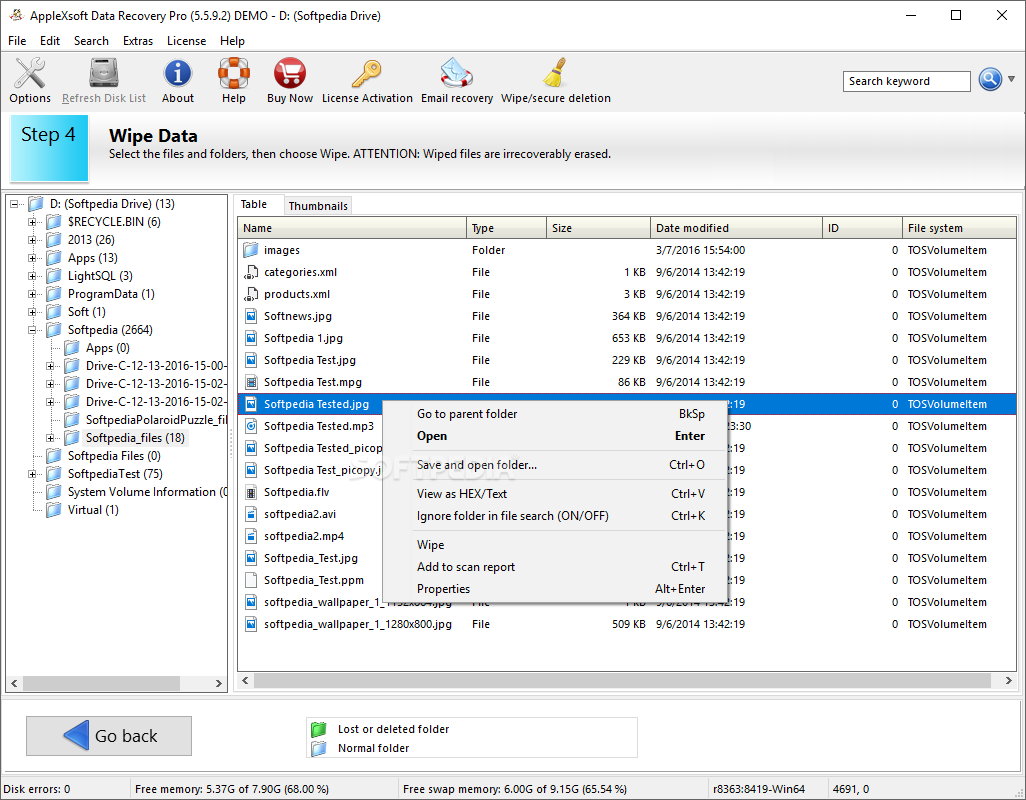Click the images folder icon
The image size is (1026, 800).
pyautogui.click(x=251, y=250)
